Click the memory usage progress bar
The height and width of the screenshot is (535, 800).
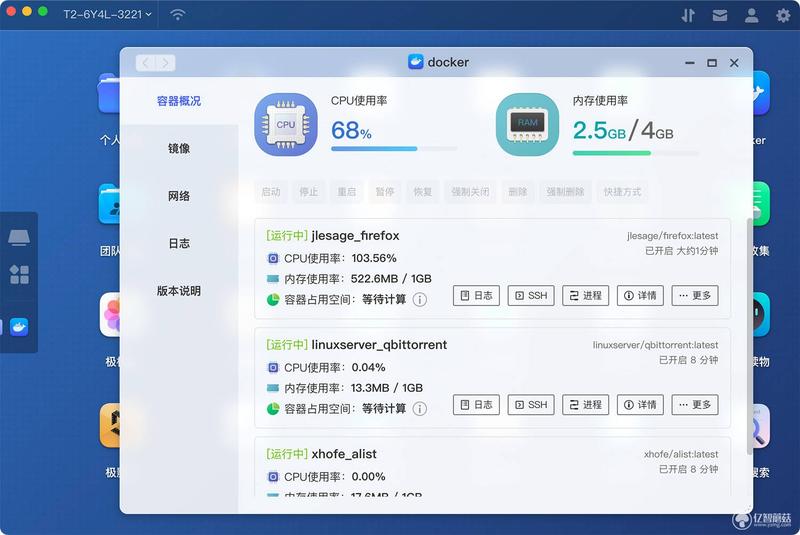click(x=635, y=152)
